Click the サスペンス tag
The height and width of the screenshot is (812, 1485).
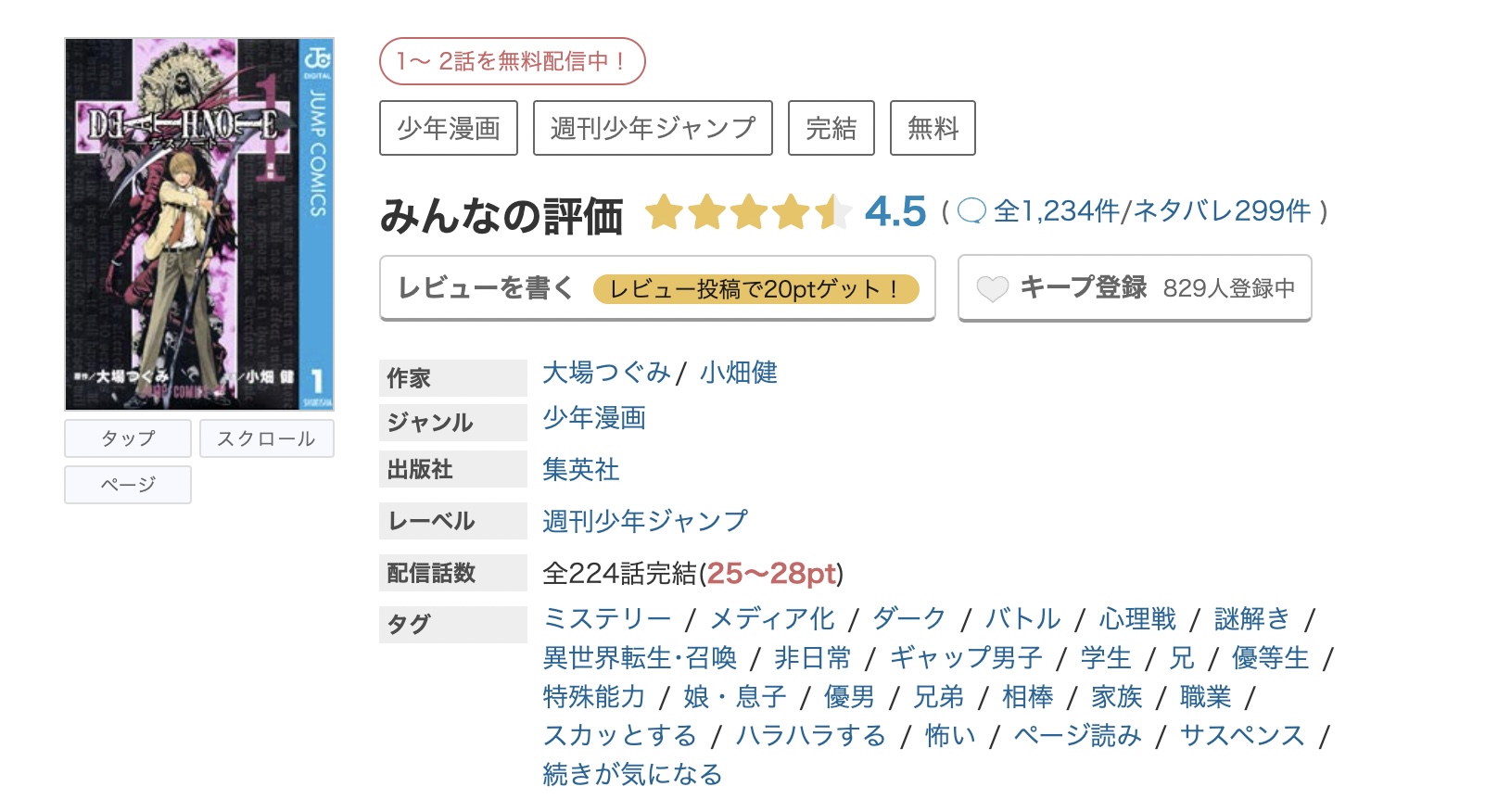tap(1242, 735)
